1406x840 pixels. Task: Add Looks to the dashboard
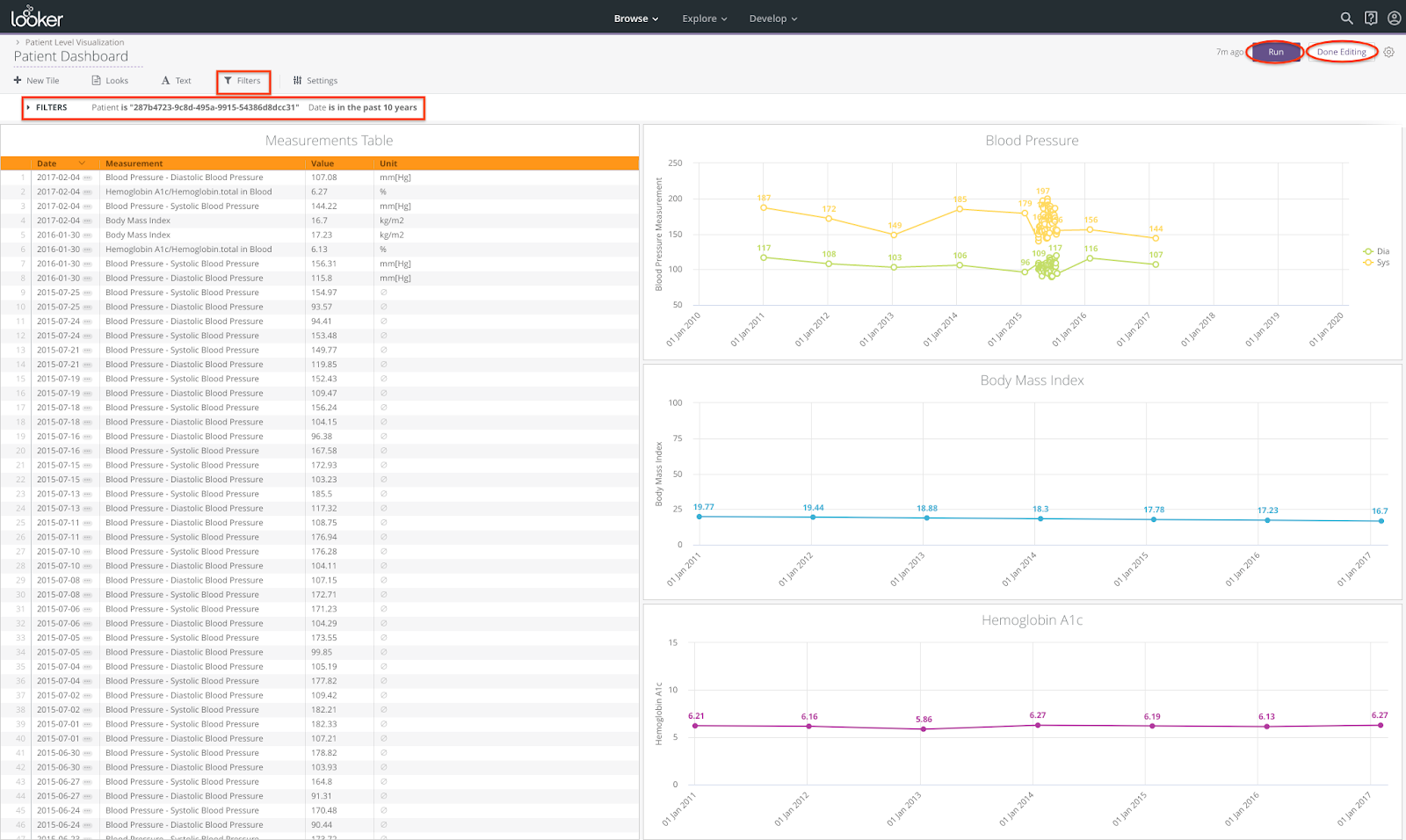tap(110, 81)
